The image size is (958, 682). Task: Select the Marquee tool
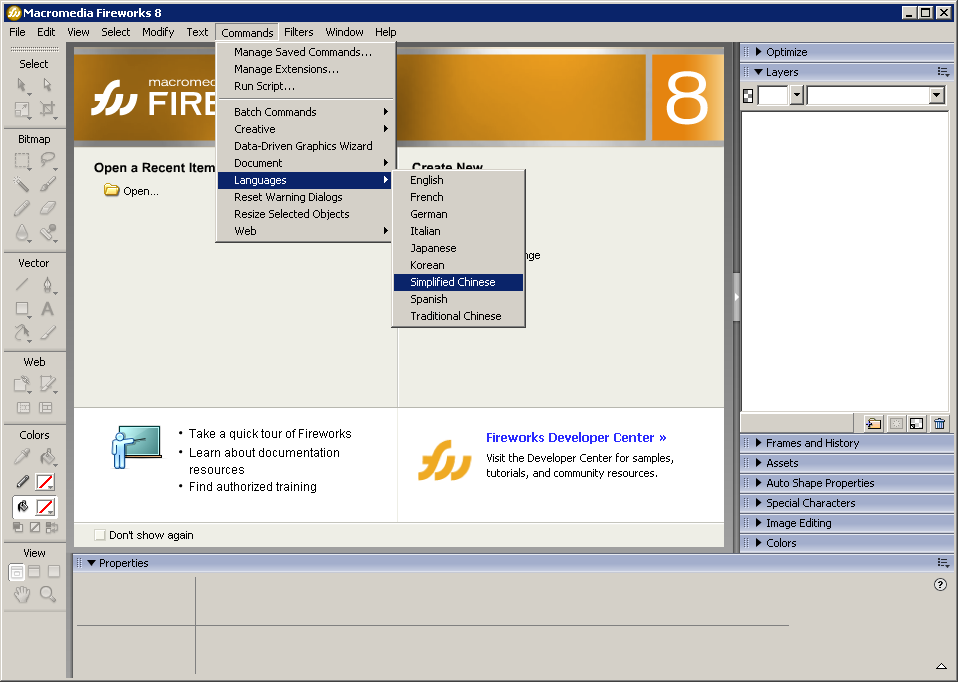point(22,160)
